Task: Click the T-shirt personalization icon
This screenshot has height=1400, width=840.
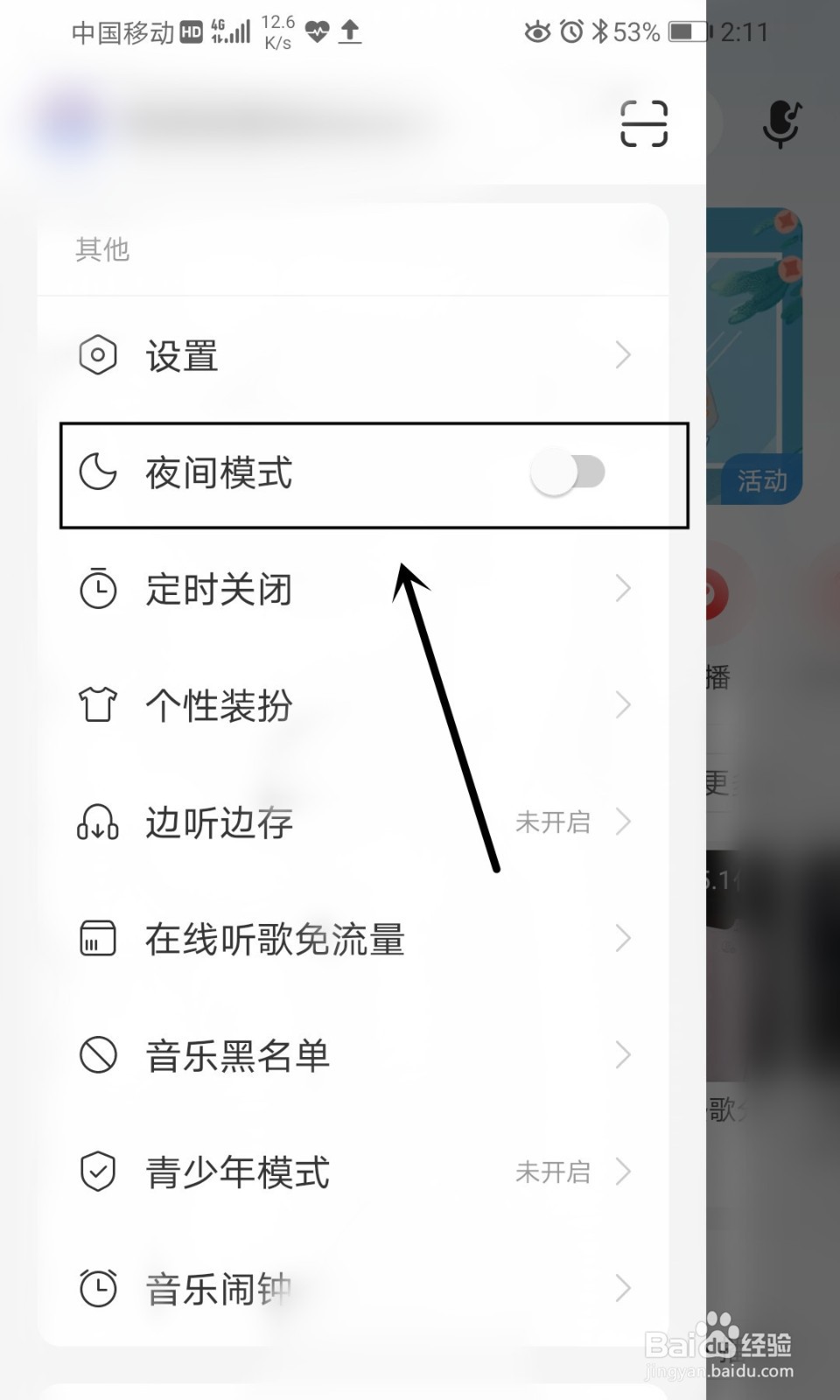Action: [98, 704]
